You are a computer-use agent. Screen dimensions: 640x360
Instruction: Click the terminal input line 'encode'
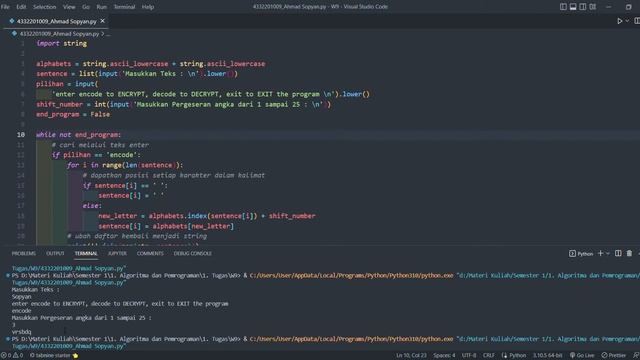(x=21, y=311)
